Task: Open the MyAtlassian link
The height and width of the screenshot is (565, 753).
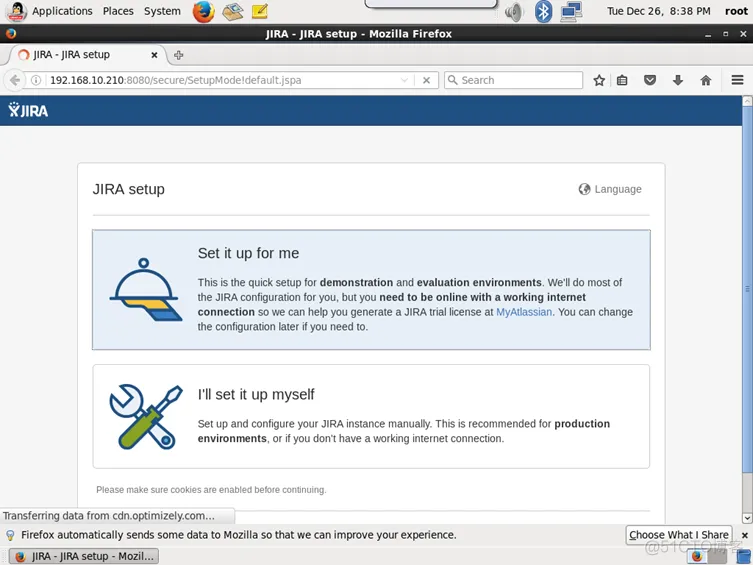Action: point(523,312)
